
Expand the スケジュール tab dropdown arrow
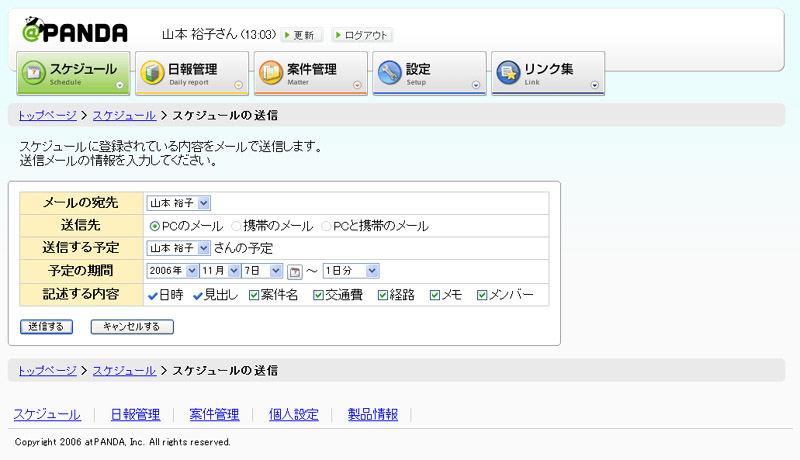[120, 85]
